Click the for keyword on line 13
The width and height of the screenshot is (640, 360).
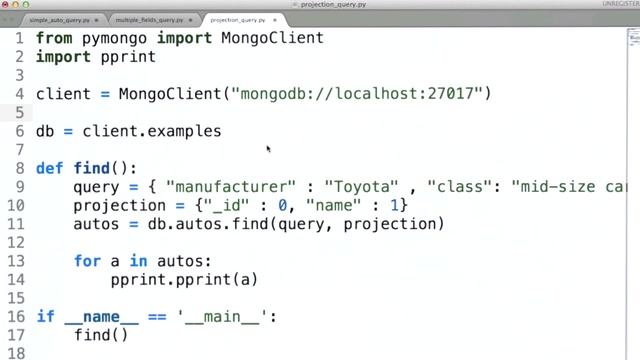click(x=87, y=261)
